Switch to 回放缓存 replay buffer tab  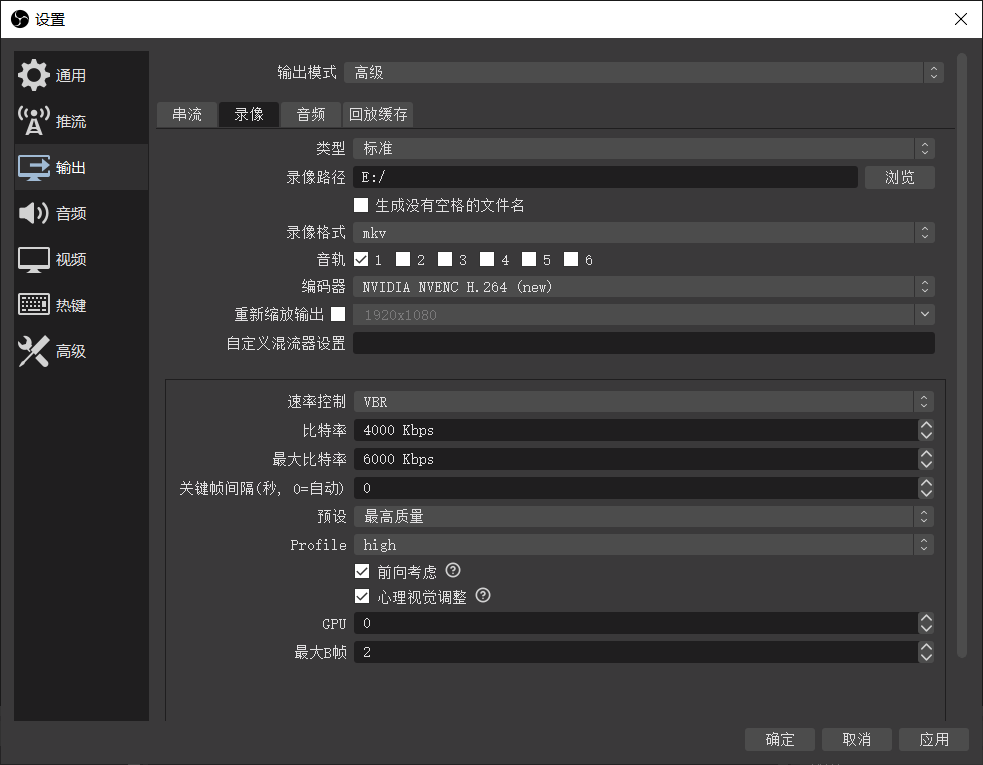coord(378,115)
